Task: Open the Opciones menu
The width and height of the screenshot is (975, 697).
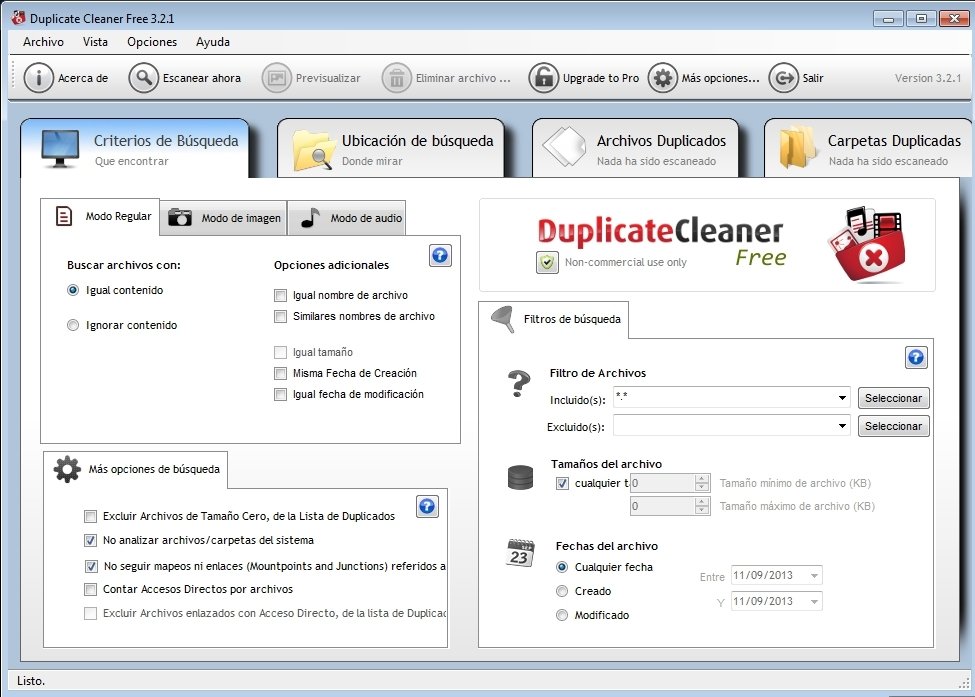Action: click(x=152, y=42)
